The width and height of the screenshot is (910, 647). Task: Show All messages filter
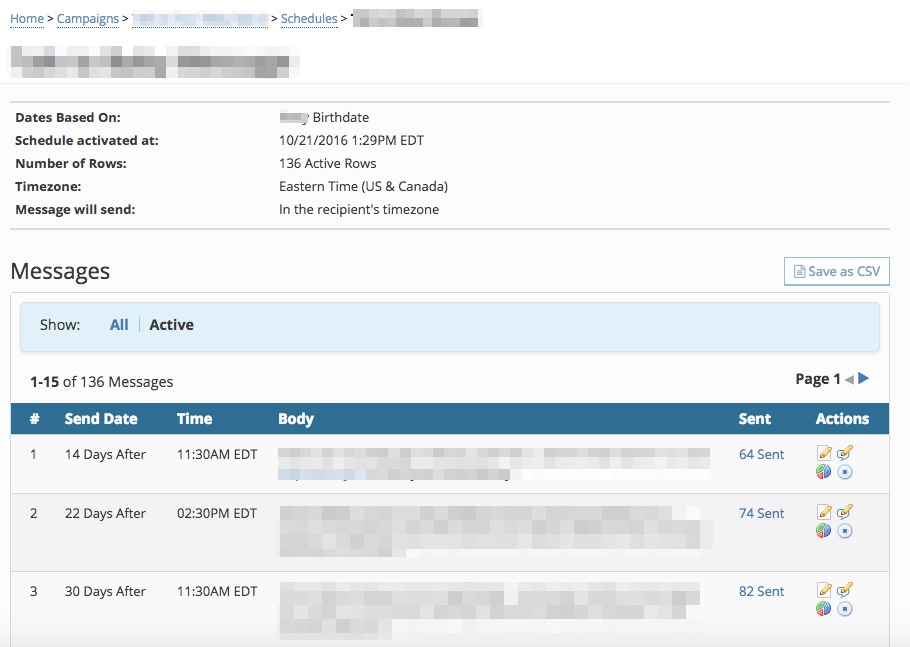click(119, 325)
